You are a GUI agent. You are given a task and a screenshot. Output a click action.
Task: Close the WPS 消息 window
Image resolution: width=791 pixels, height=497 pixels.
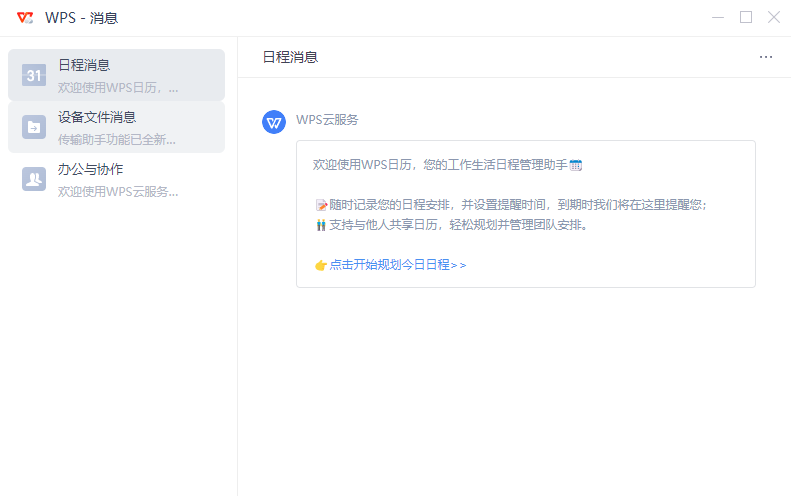click(x=774, y=18)
